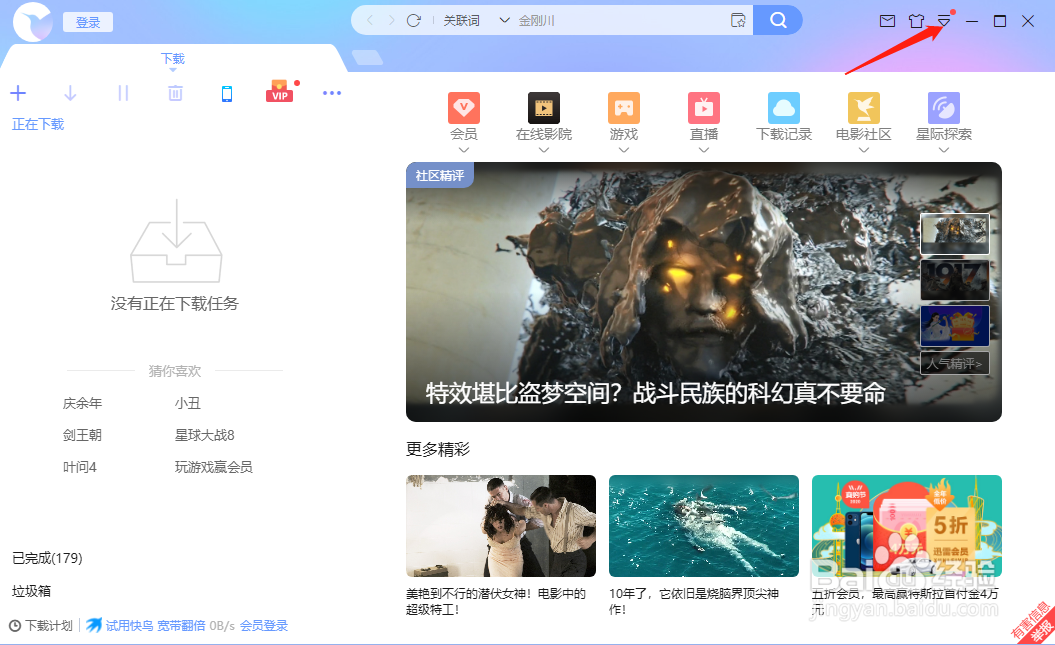Delete task with the trash icon
Screen dimensions: 1055x645
pos(175,93)
